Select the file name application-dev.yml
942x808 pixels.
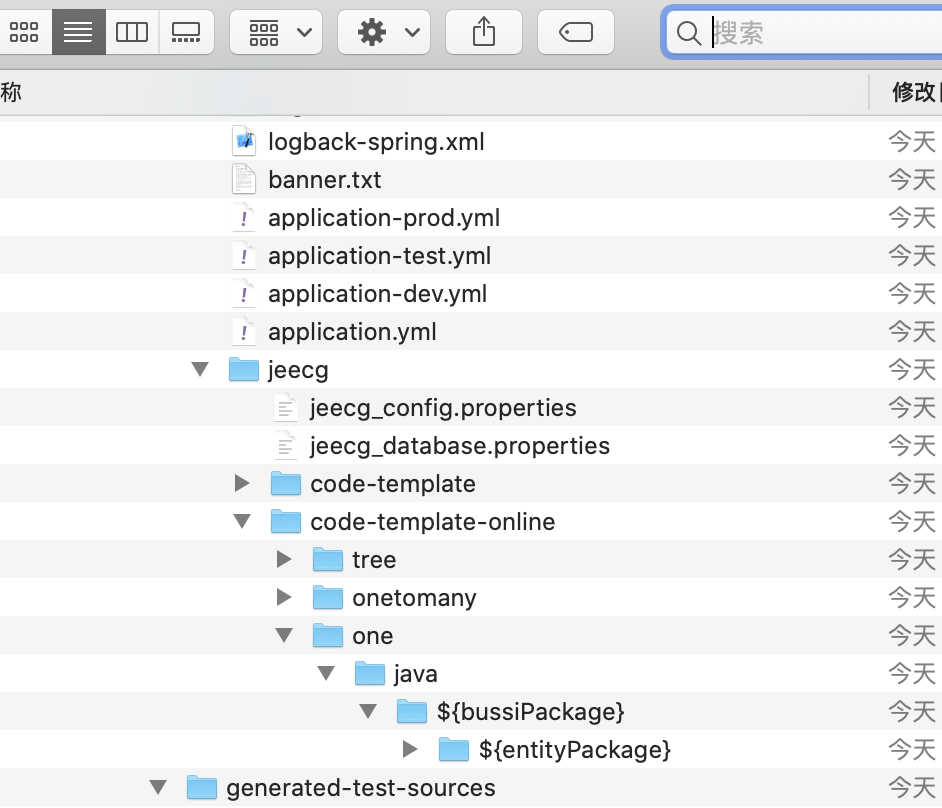[x=377, y=294]
